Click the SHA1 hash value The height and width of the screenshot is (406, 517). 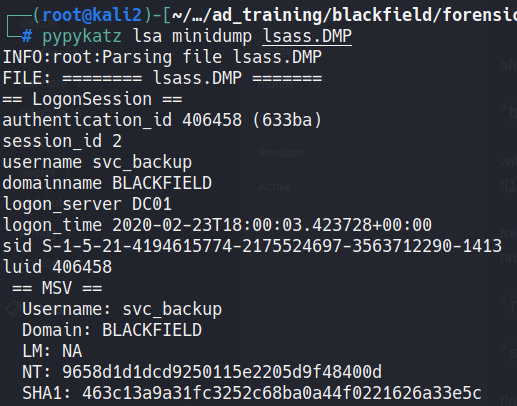click(282, 393)
